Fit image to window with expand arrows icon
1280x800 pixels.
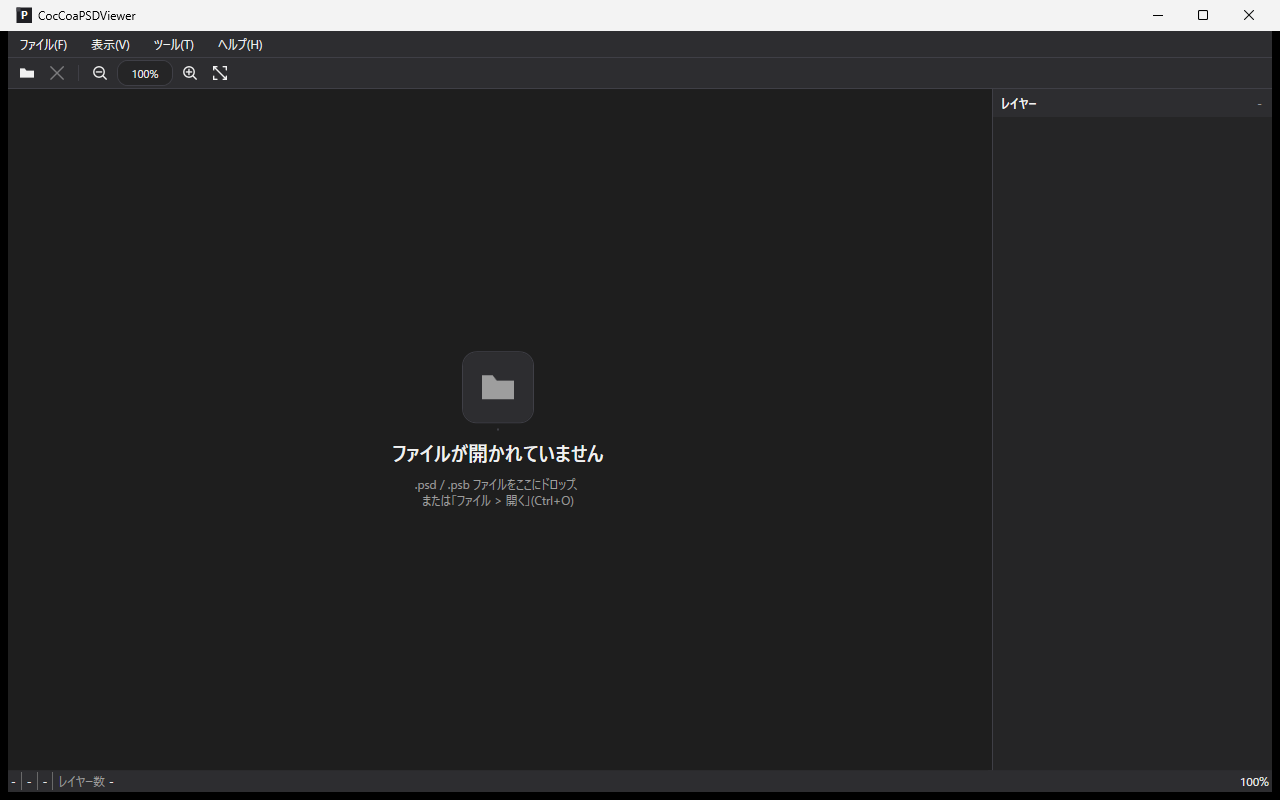[220, 73]
